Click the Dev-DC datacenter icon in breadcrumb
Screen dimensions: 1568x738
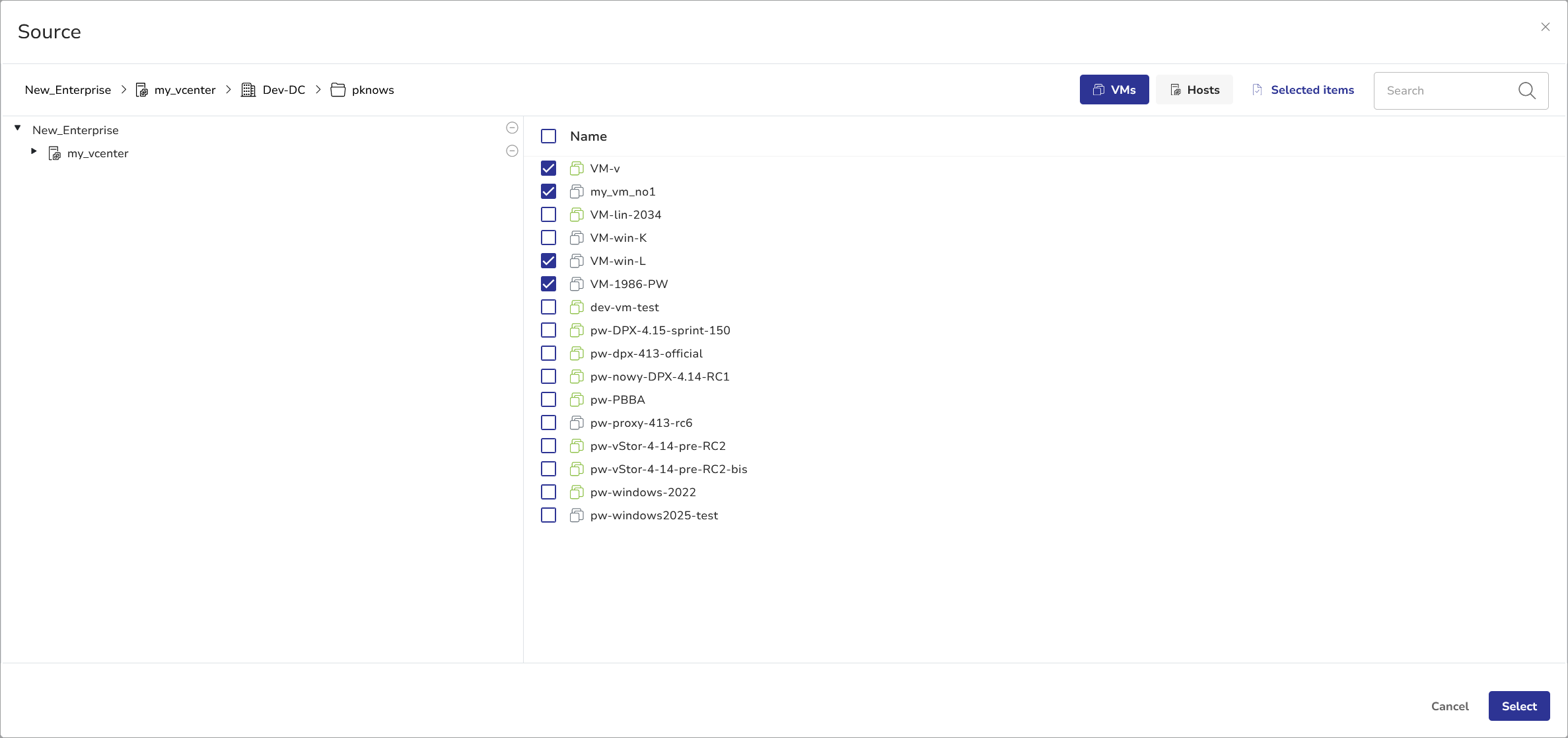248,90
